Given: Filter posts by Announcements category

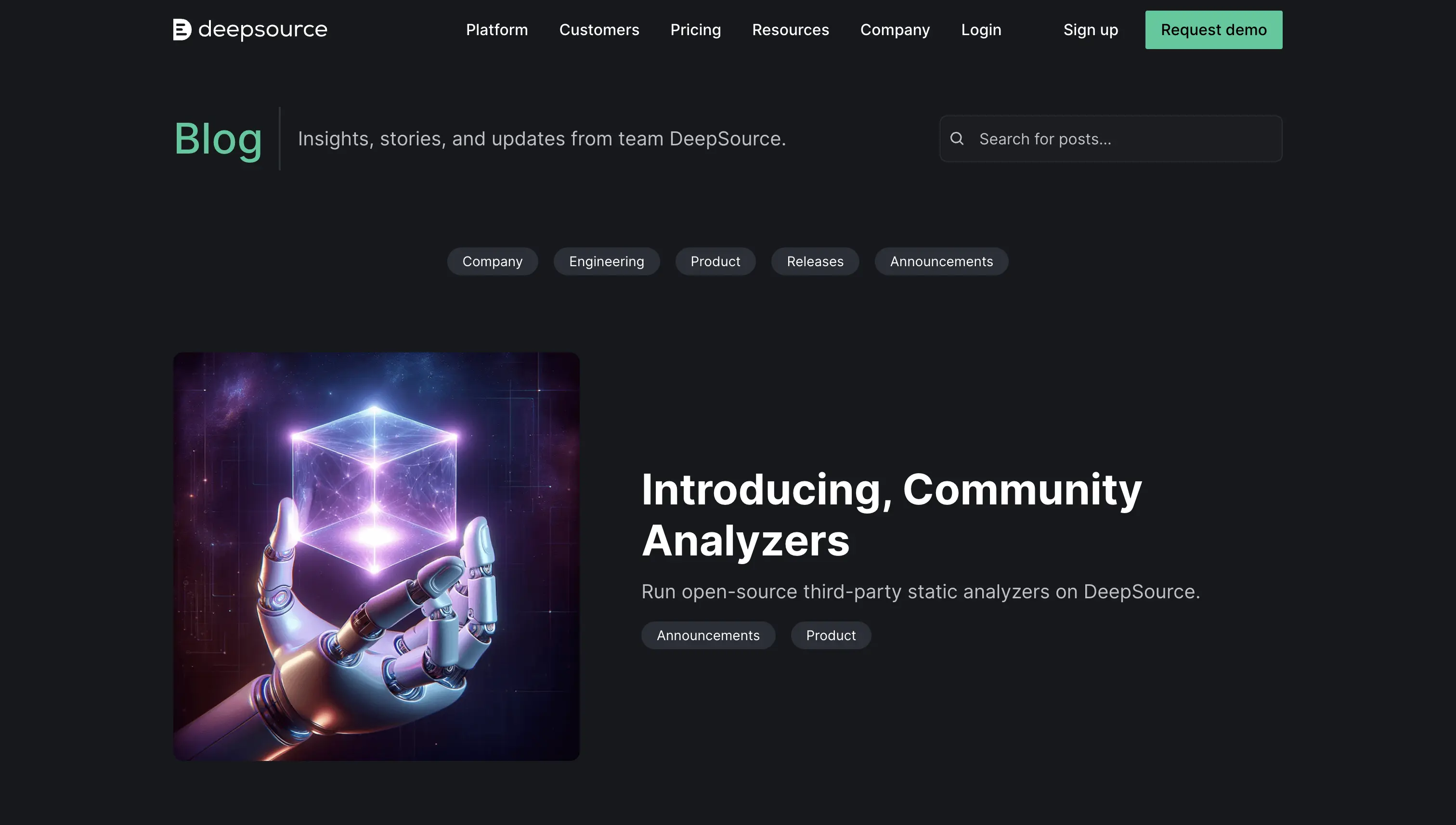Looking at the screenshot, I should 941,261.
